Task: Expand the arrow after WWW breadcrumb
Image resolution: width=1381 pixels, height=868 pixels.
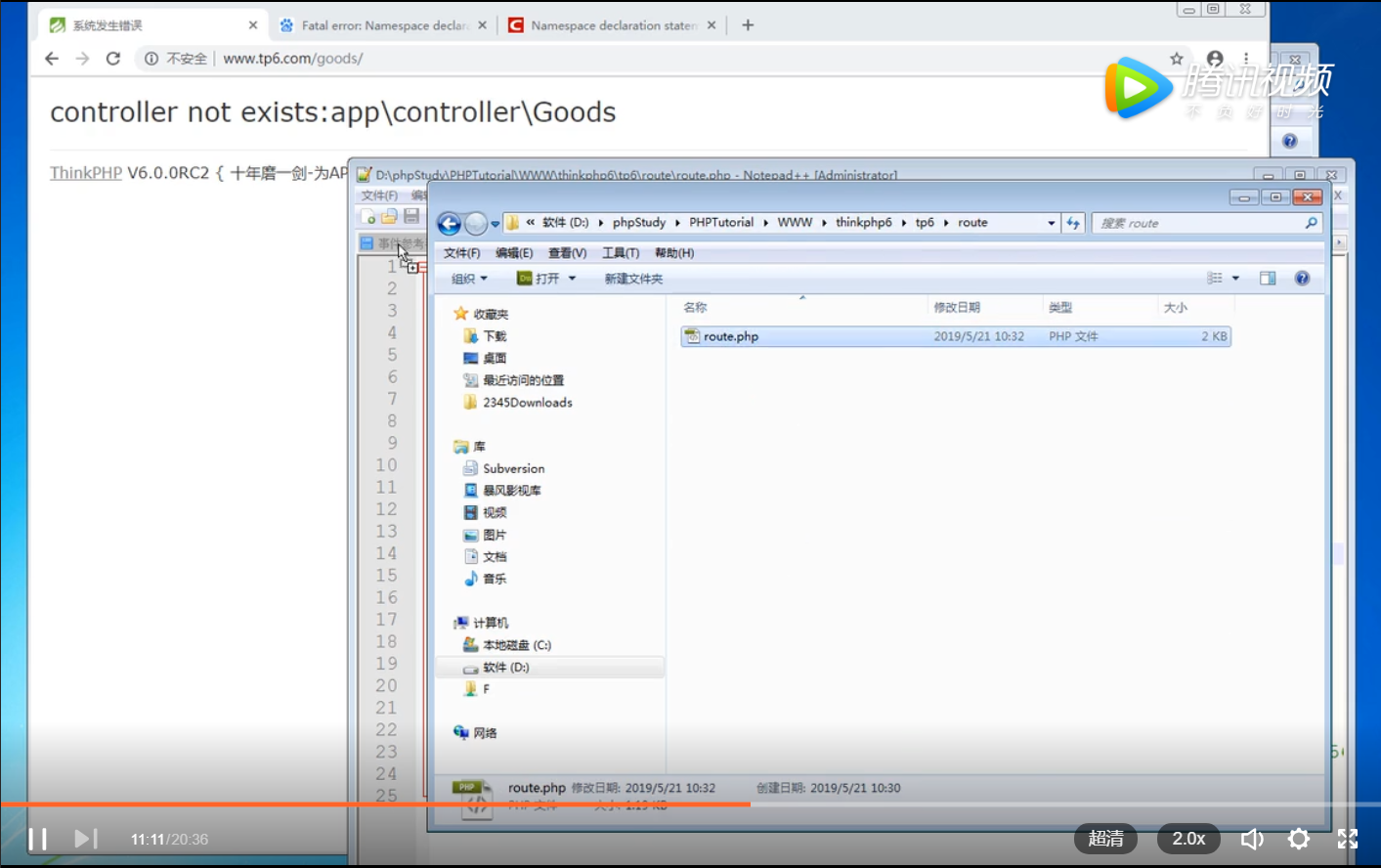Action: pyautogui.click(x=824, y=223)
